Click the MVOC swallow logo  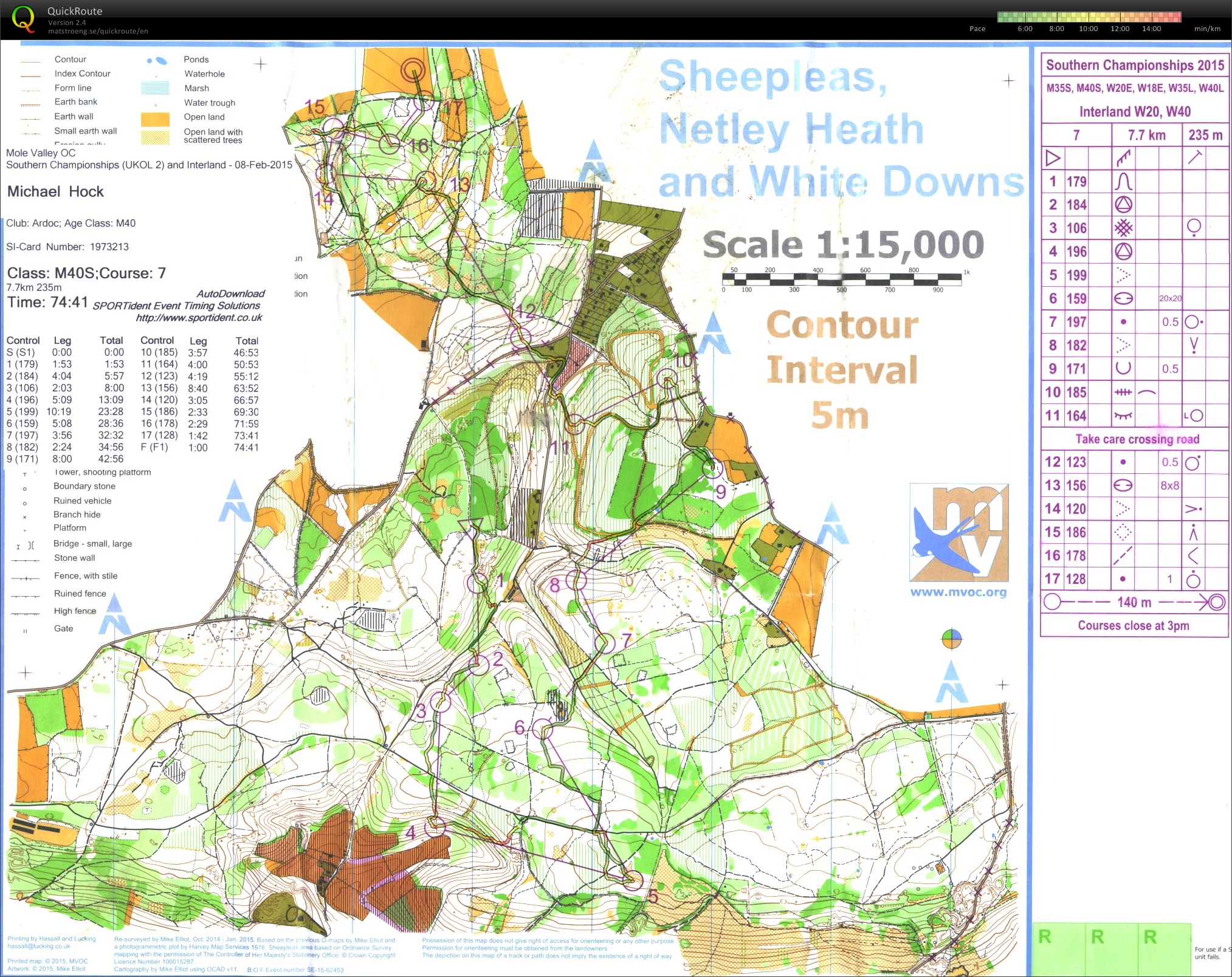pos(959,532)
